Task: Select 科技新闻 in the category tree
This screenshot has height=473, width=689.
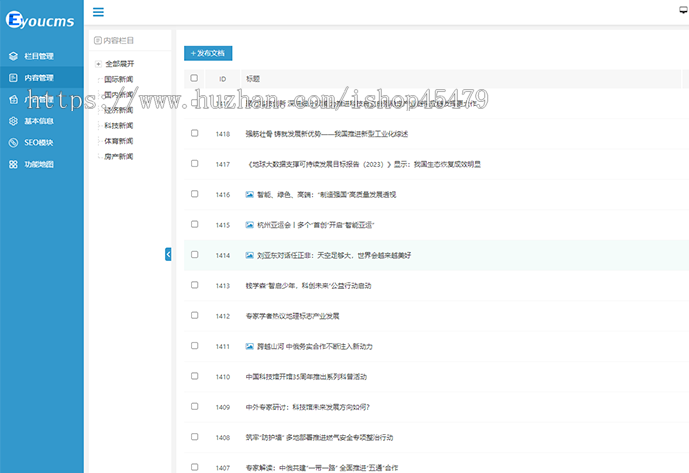Action: (119, 126)
